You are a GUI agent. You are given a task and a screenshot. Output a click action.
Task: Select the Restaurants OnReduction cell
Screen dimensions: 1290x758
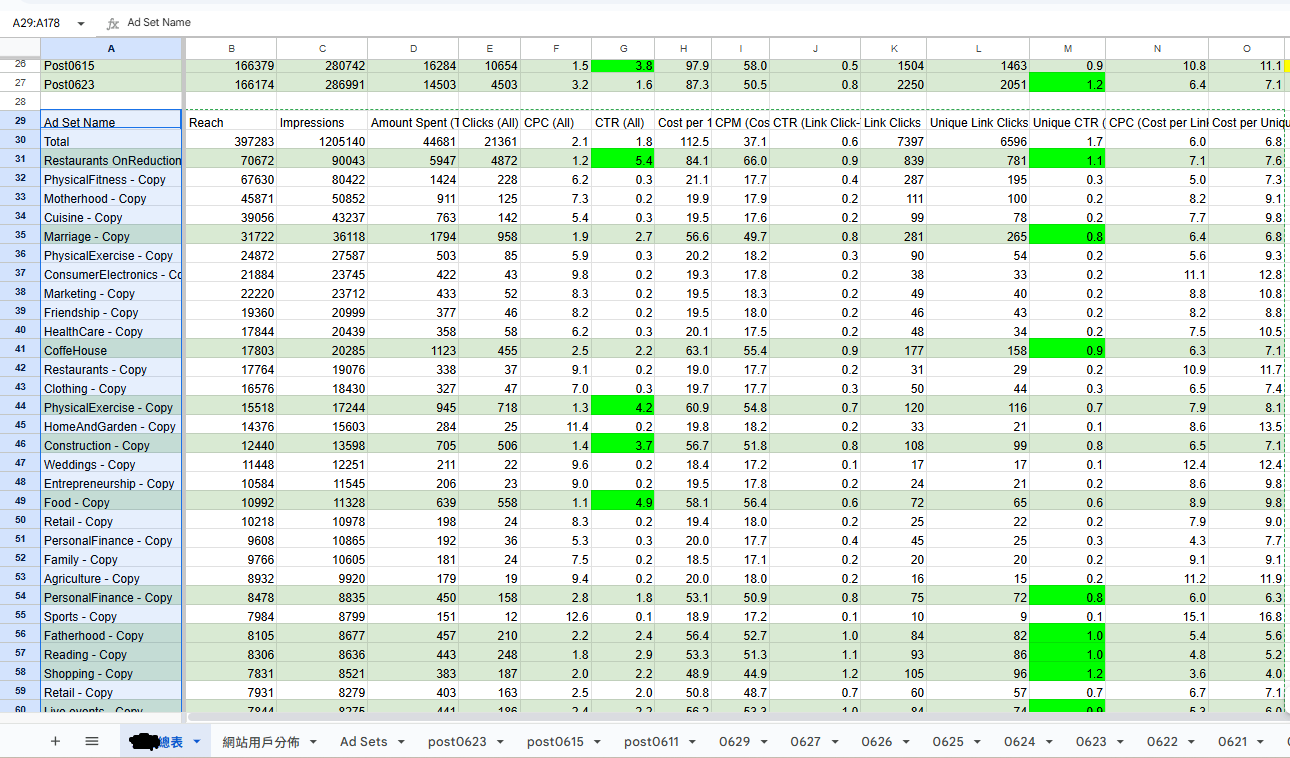tap(112, 161)
